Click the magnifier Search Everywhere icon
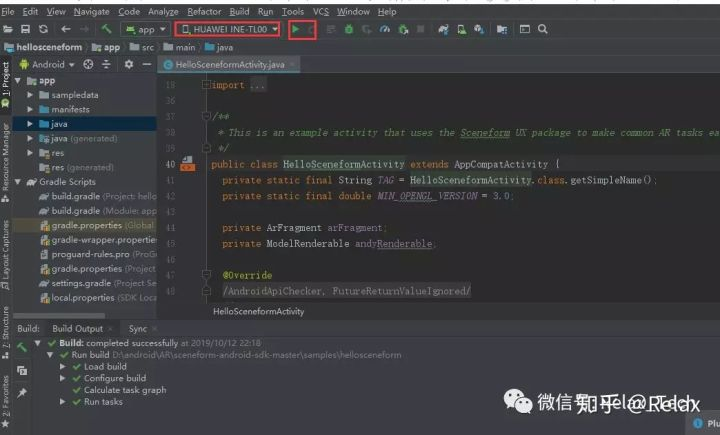This screenshot has width=720, height=435. pyautogui.click(x=542, y=29)
